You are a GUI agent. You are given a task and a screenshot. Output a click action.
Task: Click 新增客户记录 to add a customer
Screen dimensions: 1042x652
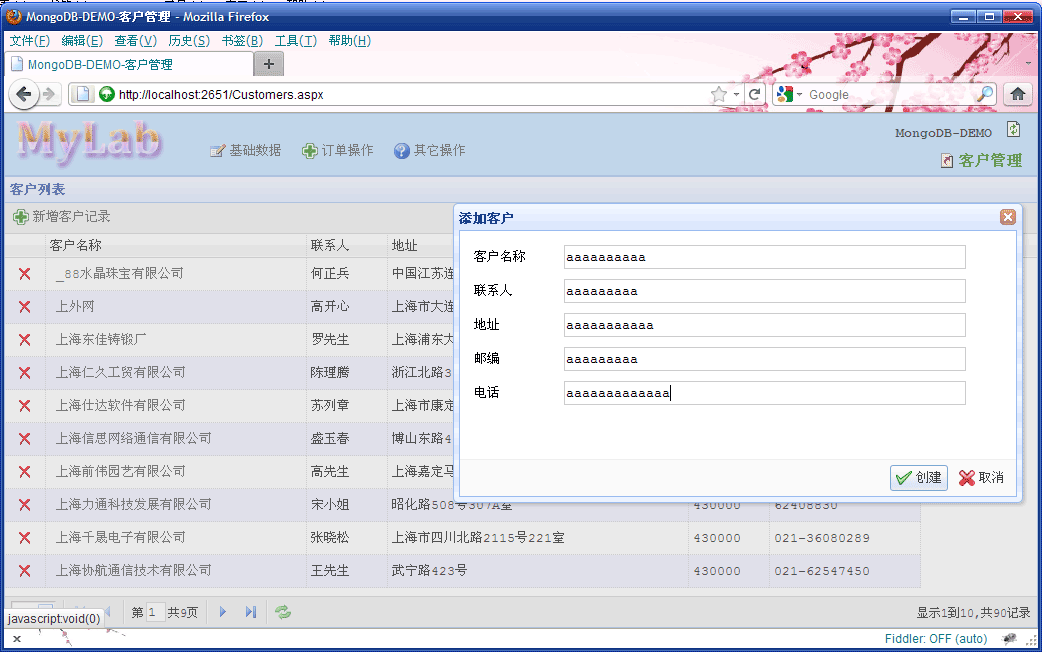[x=62, y=217]
